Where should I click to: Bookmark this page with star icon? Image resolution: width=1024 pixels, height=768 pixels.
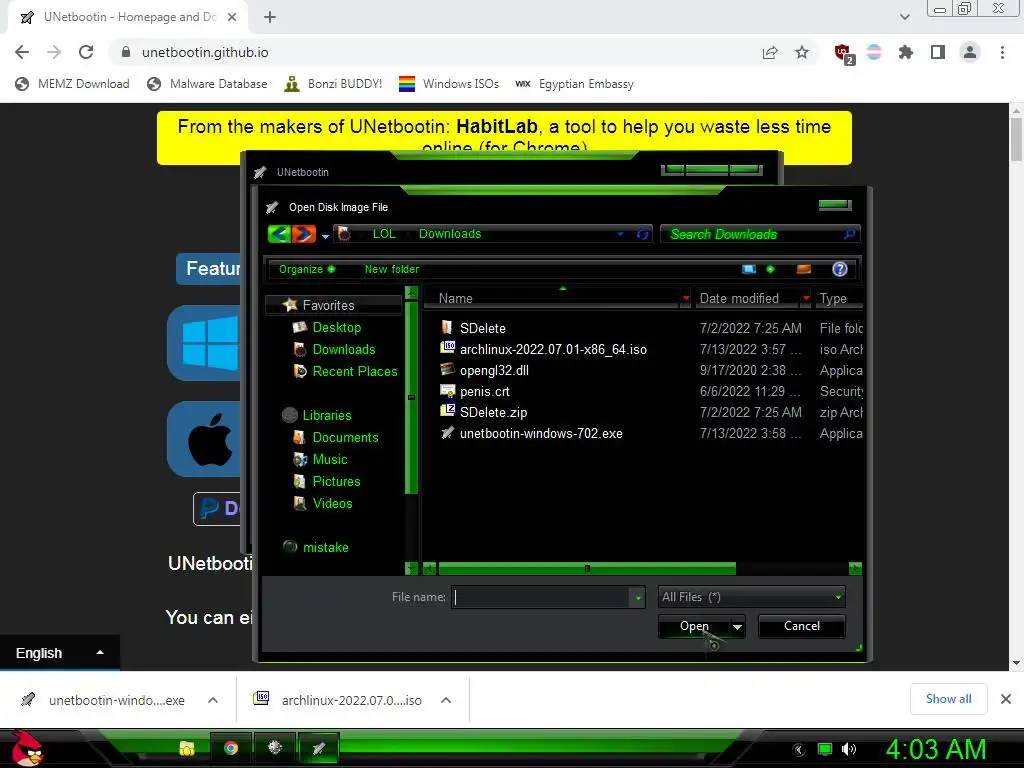pyautogui.click(x=802, y=52)
